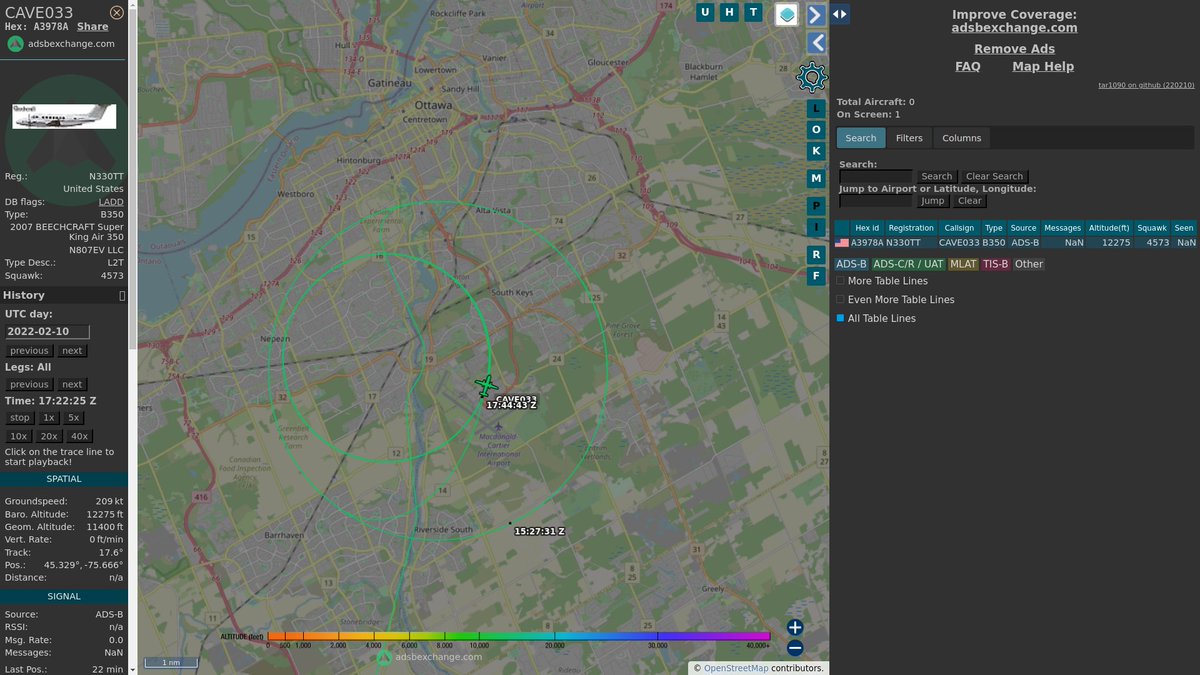Switch to the Search tab
Viewport: 1200px width, 675px height.
860,138
